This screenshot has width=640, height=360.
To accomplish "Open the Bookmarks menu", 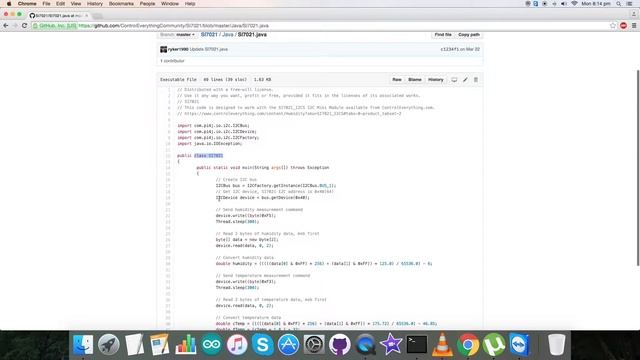I will (x=121, y=4).
